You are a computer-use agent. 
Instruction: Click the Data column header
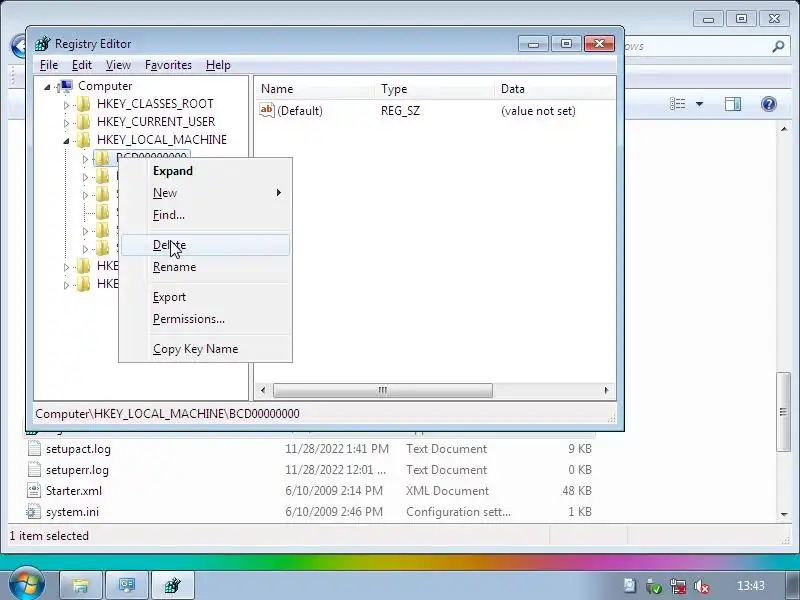click(x=555, y=89)
